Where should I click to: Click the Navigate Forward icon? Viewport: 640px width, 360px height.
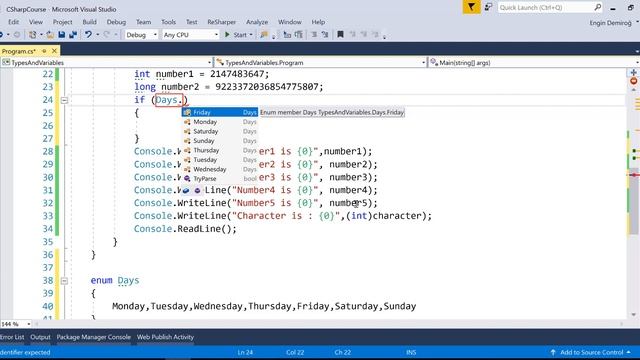click(x=17, y=35)
